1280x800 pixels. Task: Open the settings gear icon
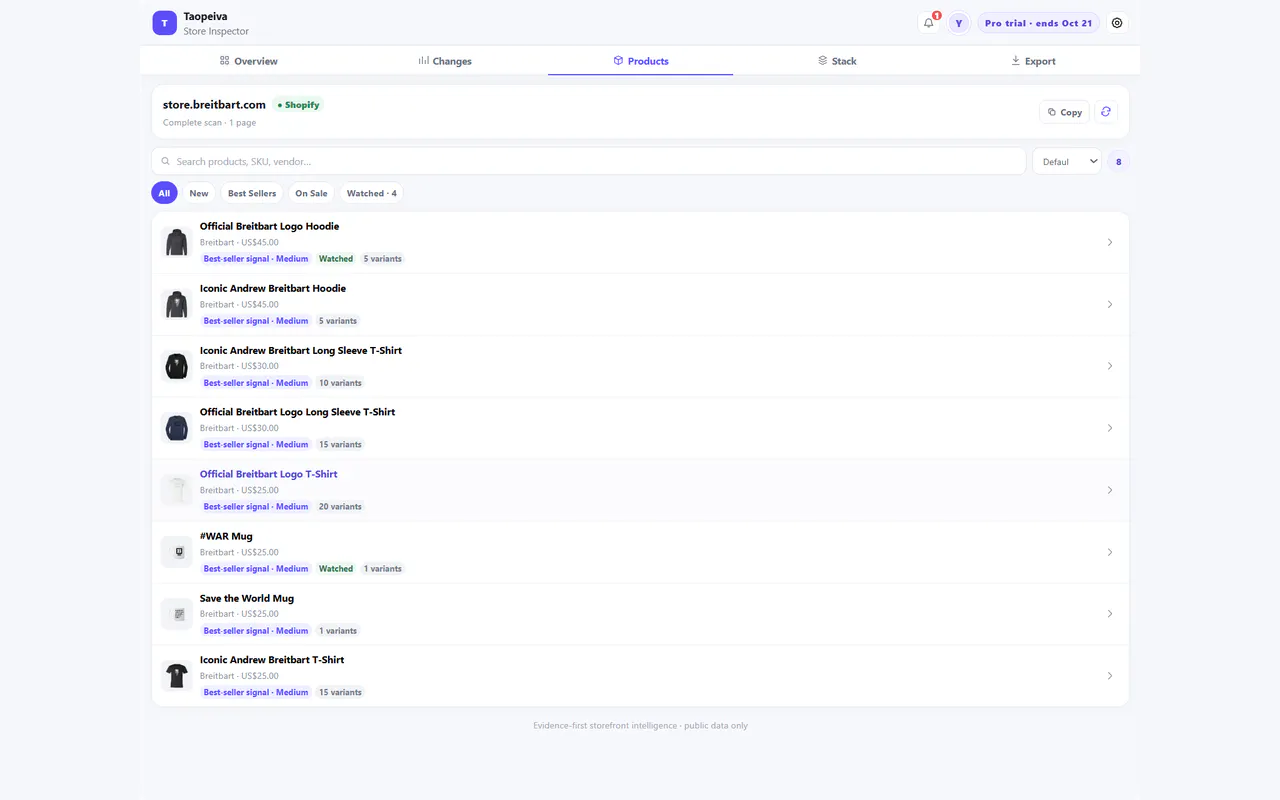coord(1117,23)
